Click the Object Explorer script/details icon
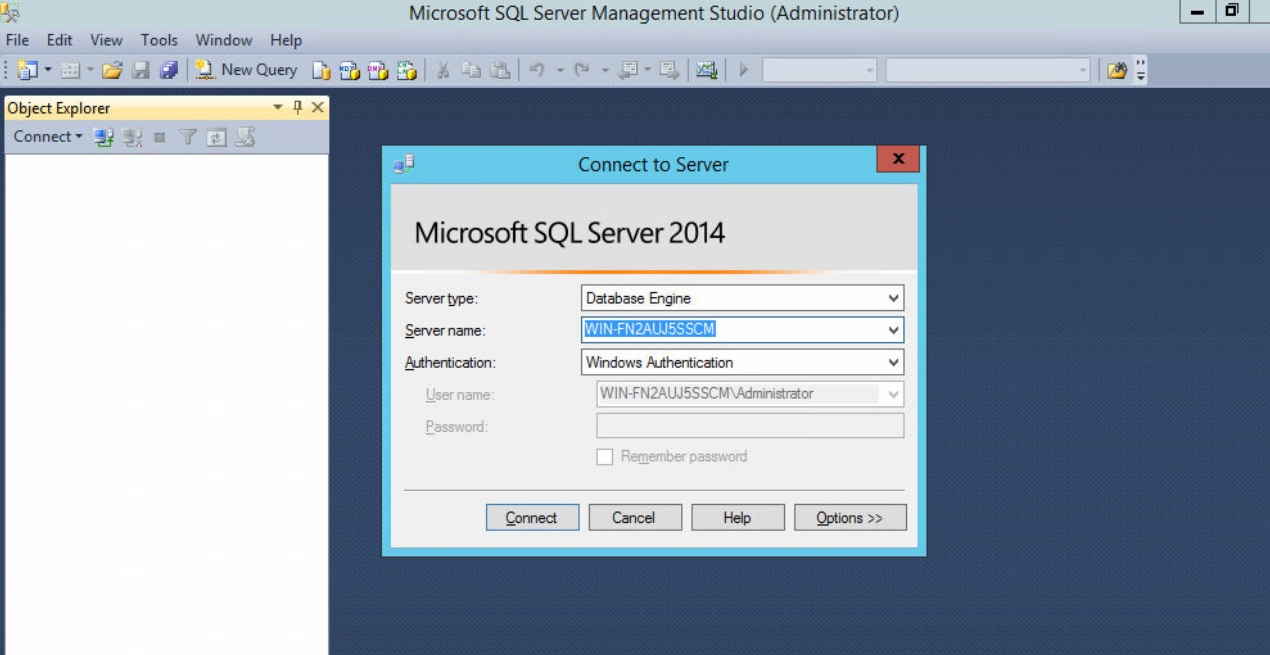Screen dimensions: 1270x655 (x=245, y=138)
